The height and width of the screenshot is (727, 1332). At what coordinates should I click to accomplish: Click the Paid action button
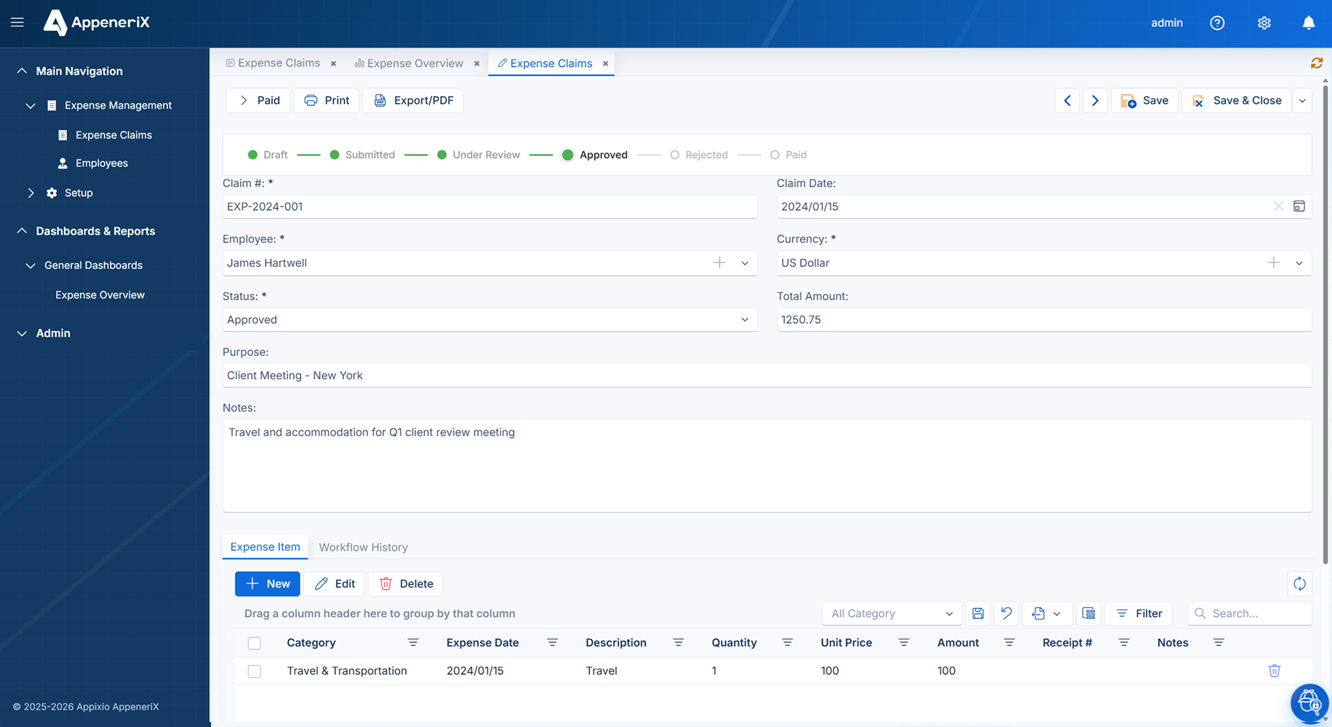[258, 100]
